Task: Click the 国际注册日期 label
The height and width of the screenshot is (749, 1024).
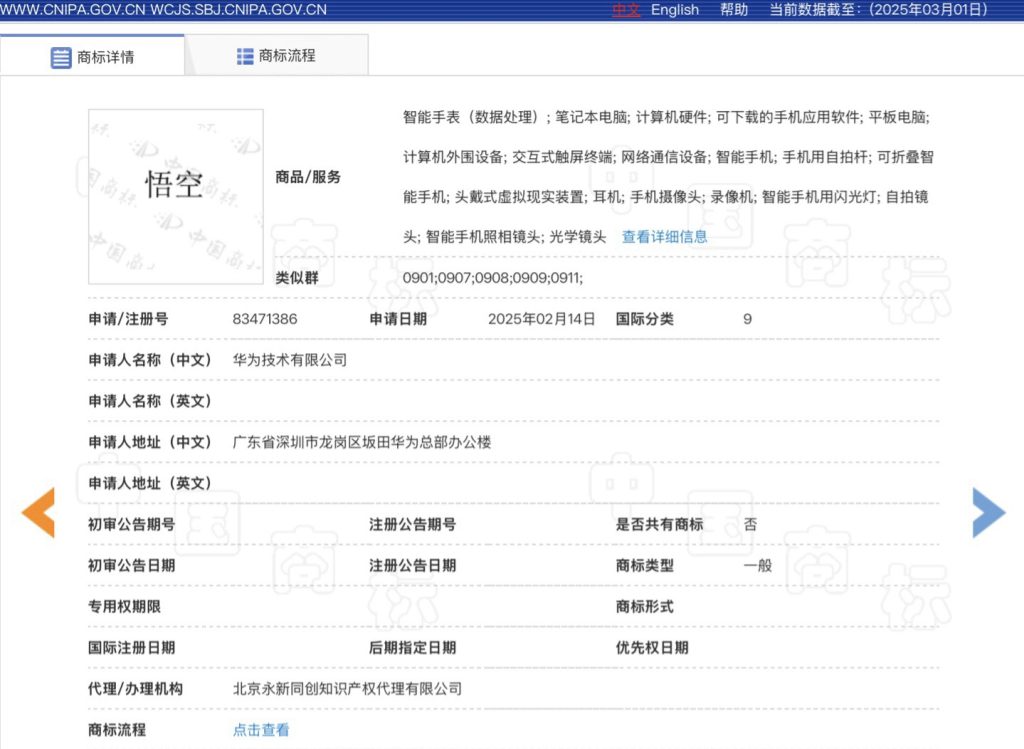Action: (x=131, y=648)
